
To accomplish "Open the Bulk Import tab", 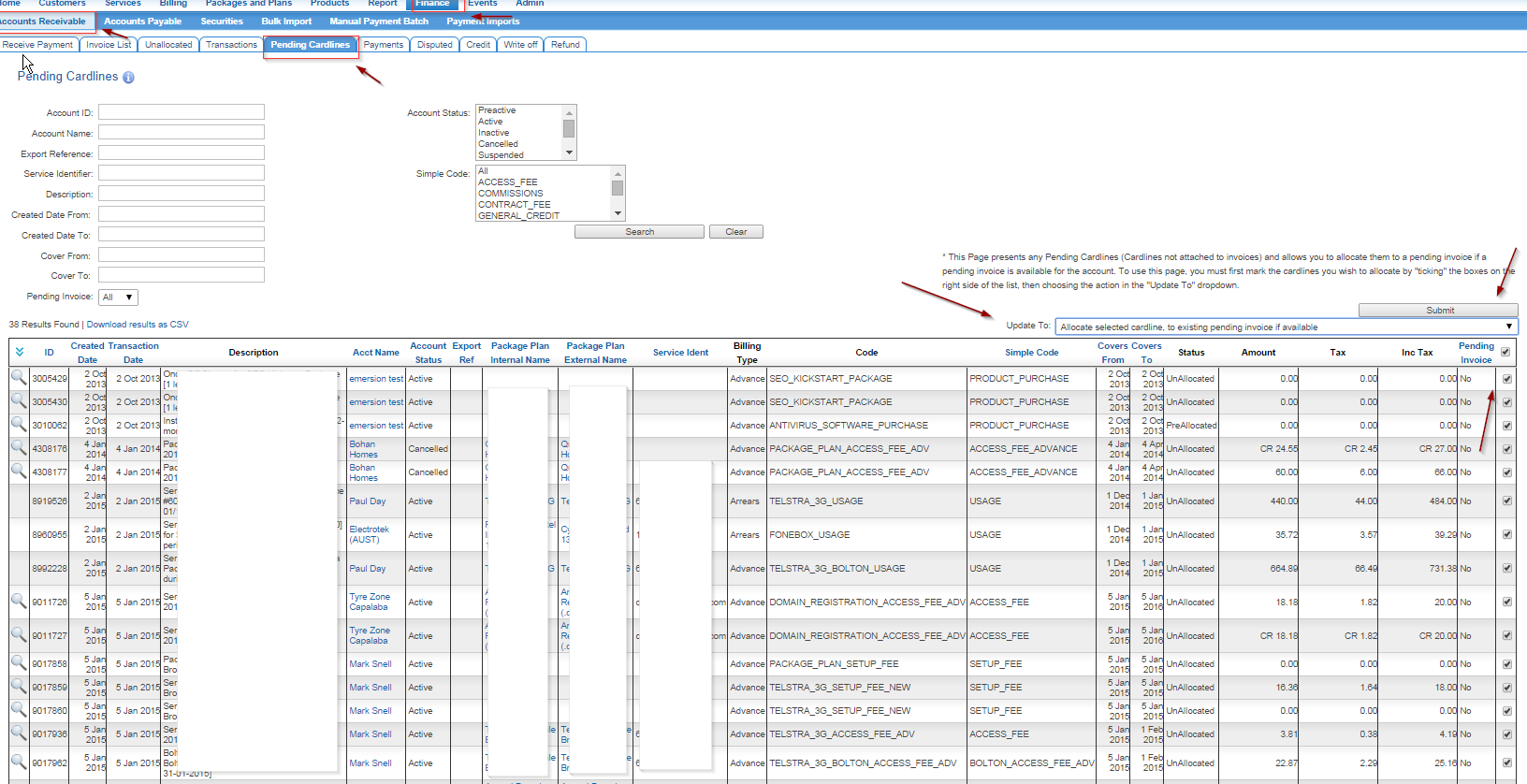I will tap(286, 21).
